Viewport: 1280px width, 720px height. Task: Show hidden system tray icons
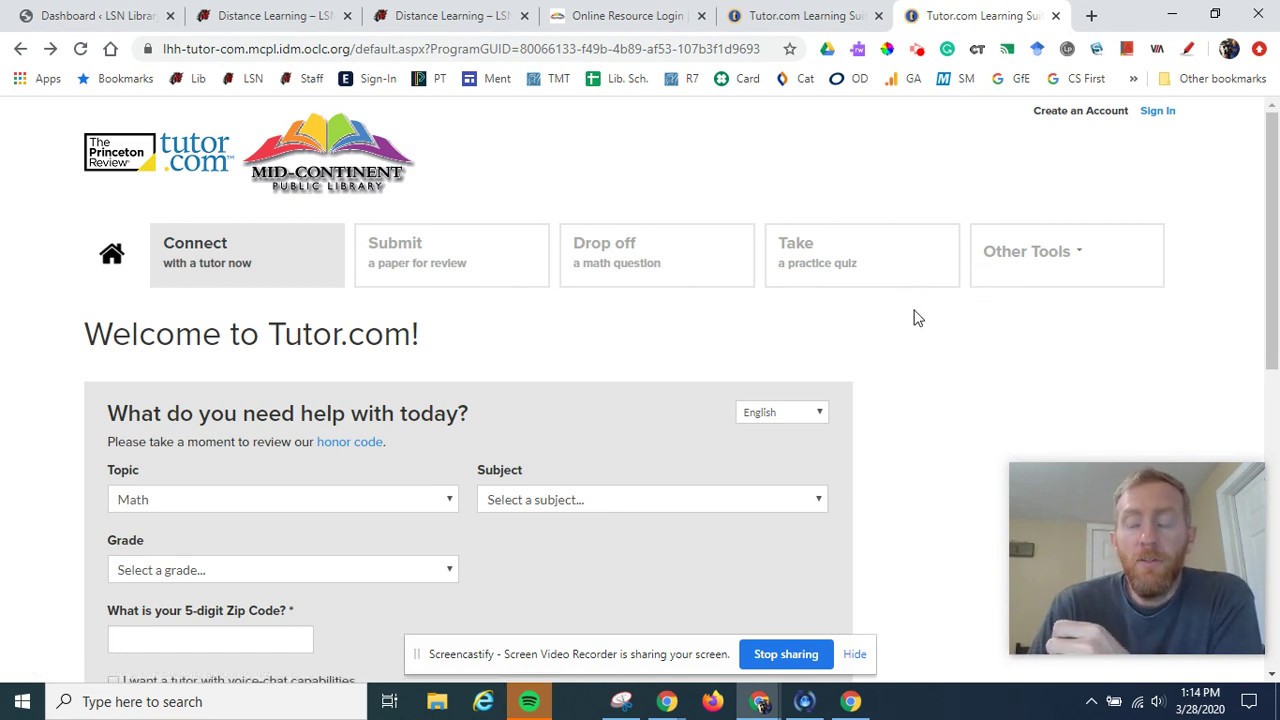(1091, 701)
